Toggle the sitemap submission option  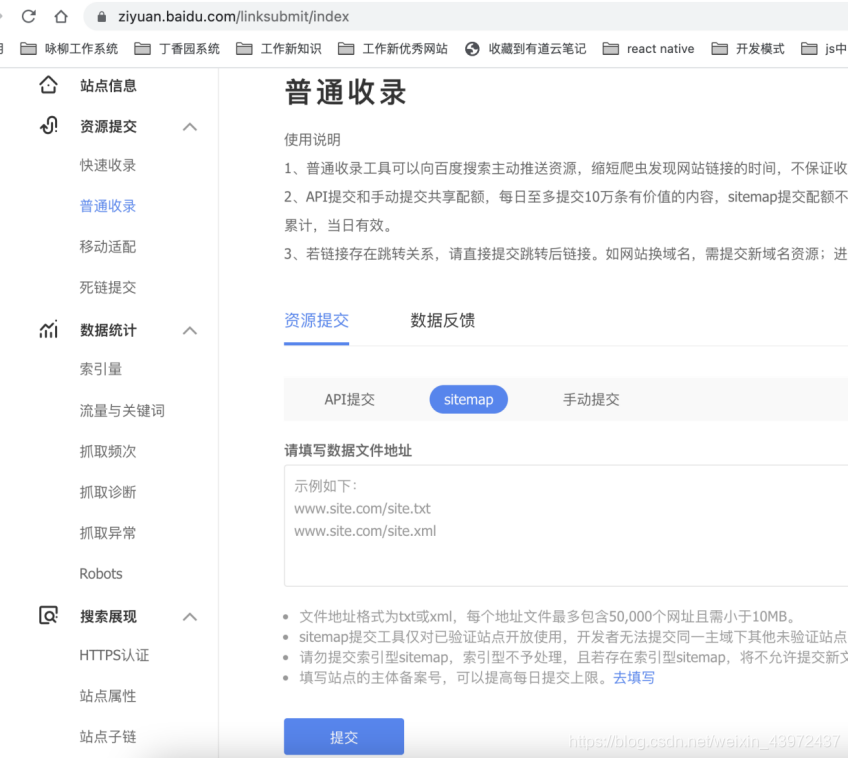(x=468, y=399)
